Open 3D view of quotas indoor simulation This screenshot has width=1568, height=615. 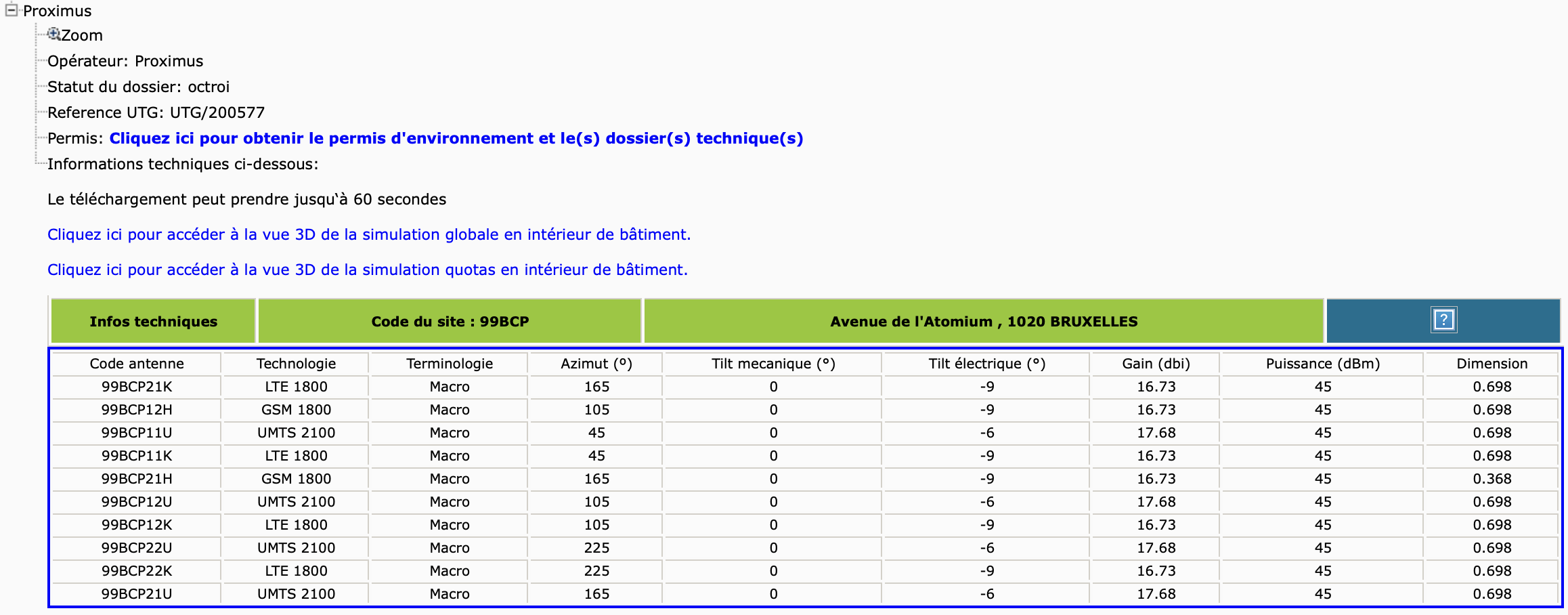click(x=368, y=270)
